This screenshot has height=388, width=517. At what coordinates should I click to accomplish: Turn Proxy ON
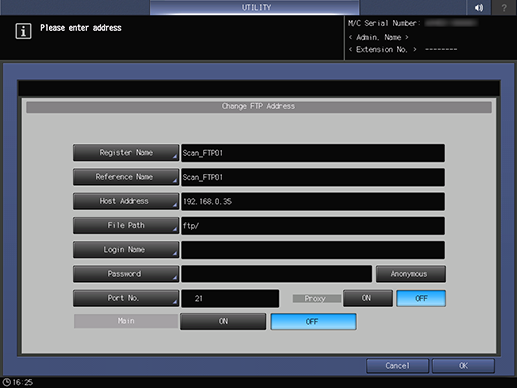[x=368, y=298]
